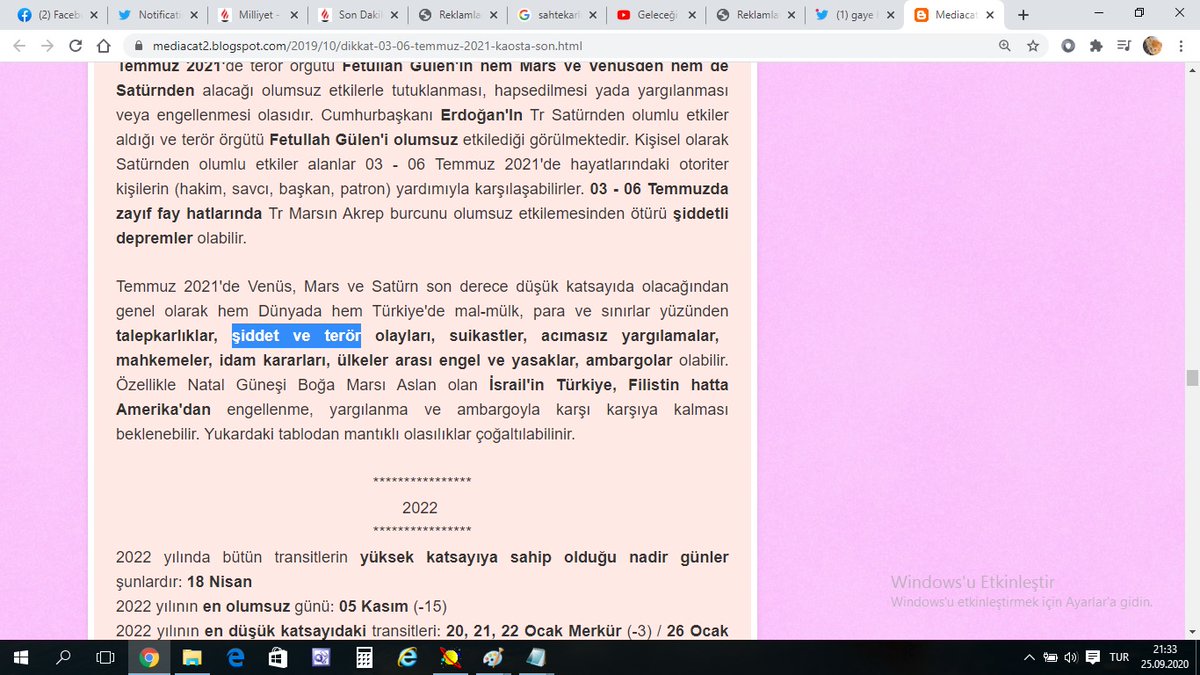
Task: Show hidden system tray icons
Action: (1029, 657)
